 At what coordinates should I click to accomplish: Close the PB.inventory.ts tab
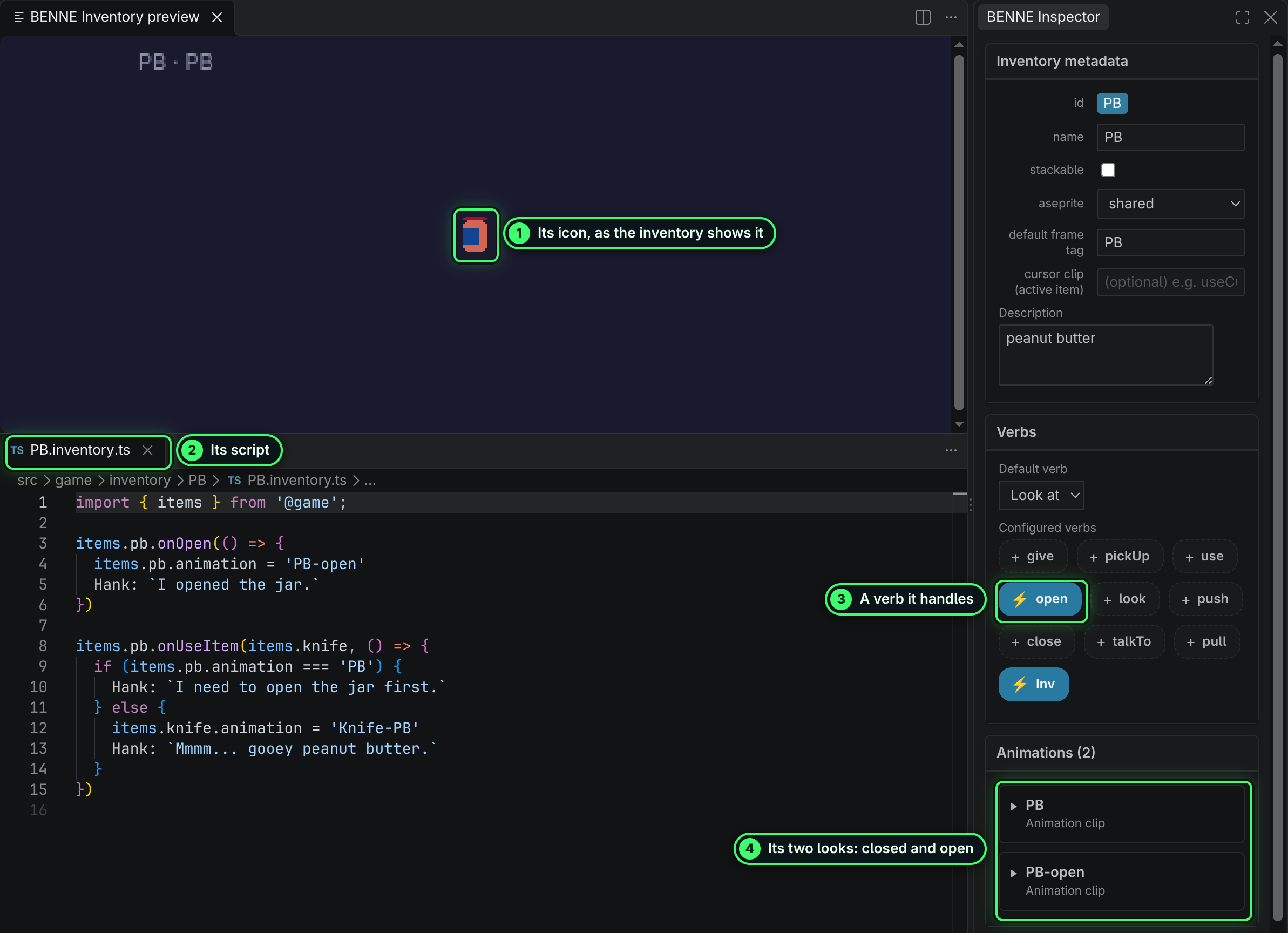pos(148,450)
